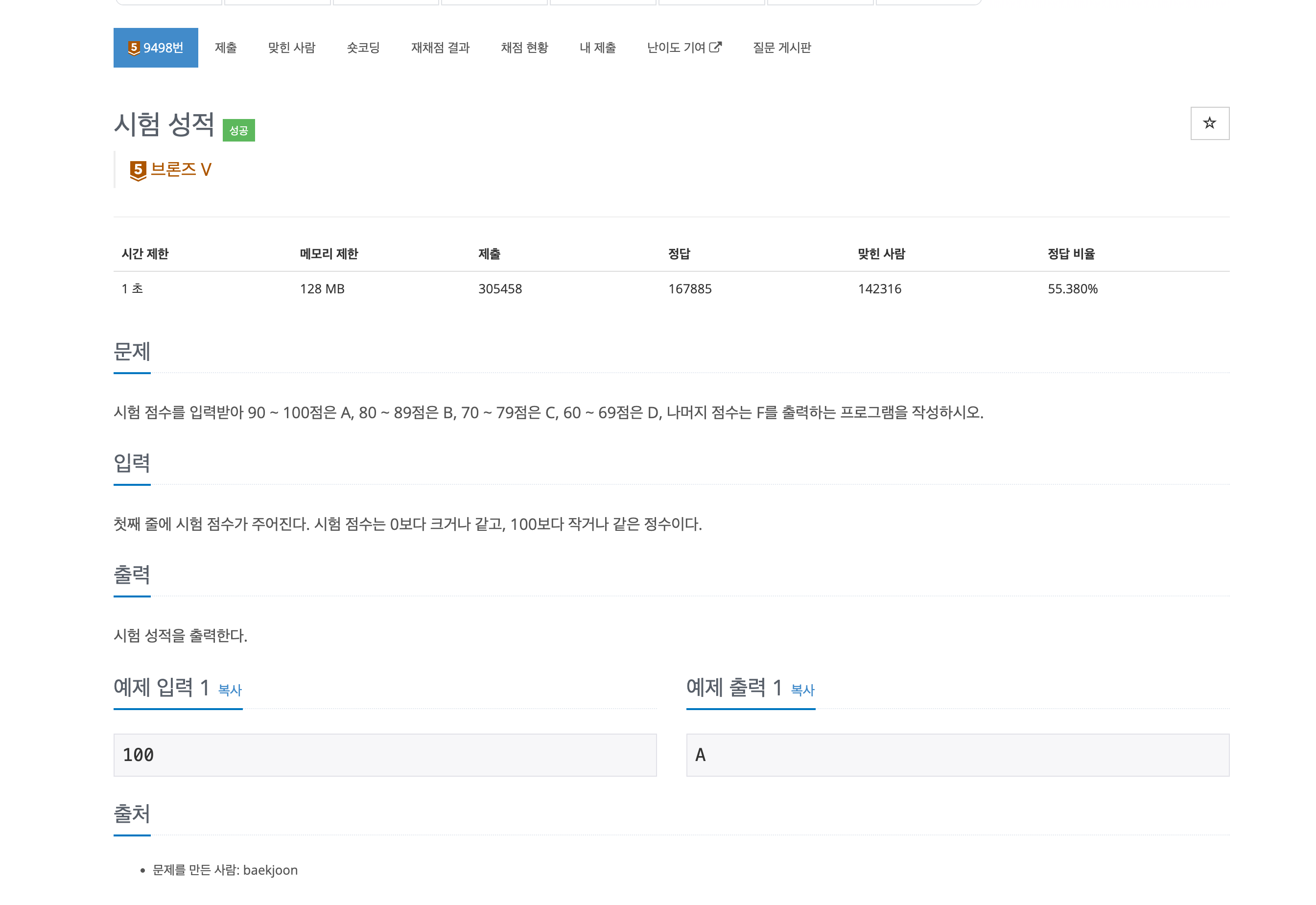Click the bronze 5 badge in 9498번 tab
This screenshot has height=905, width=1316.
tap(134, 48)
